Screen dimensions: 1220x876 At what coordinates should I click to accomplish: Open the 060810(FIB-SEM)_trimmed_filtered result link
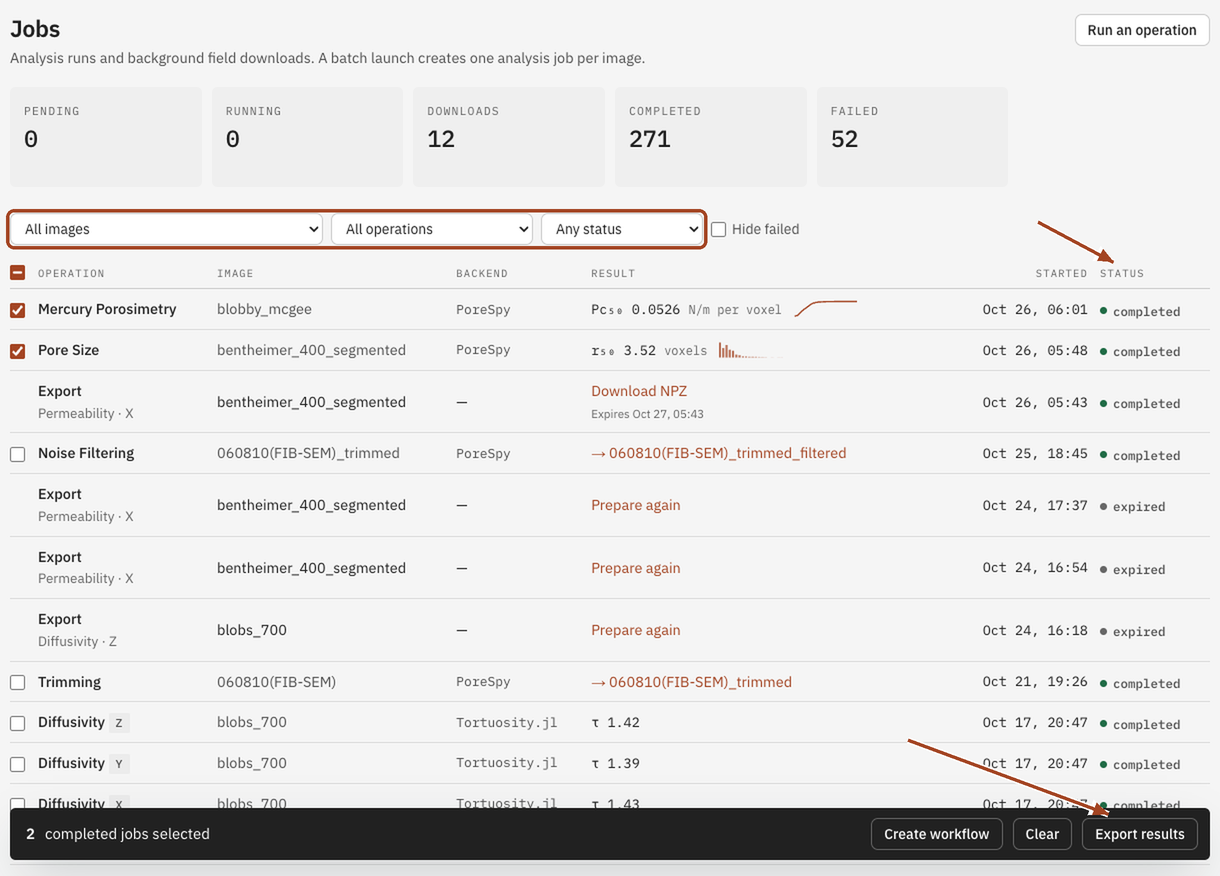coord(718,453)
